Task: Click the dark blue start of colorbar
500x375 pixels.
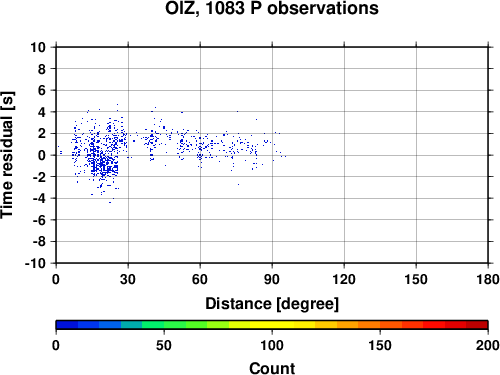Action: (x=67, y=325)
